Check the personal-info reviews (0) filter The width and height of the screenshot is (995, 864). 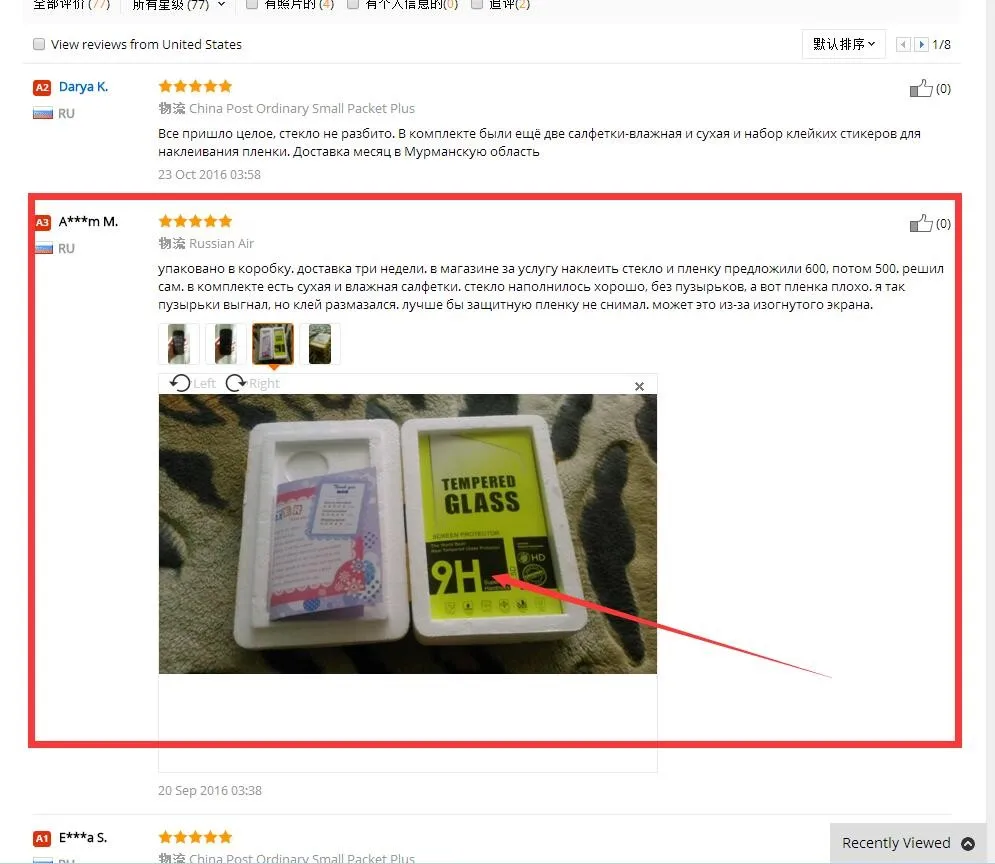(x=353, y=4)
